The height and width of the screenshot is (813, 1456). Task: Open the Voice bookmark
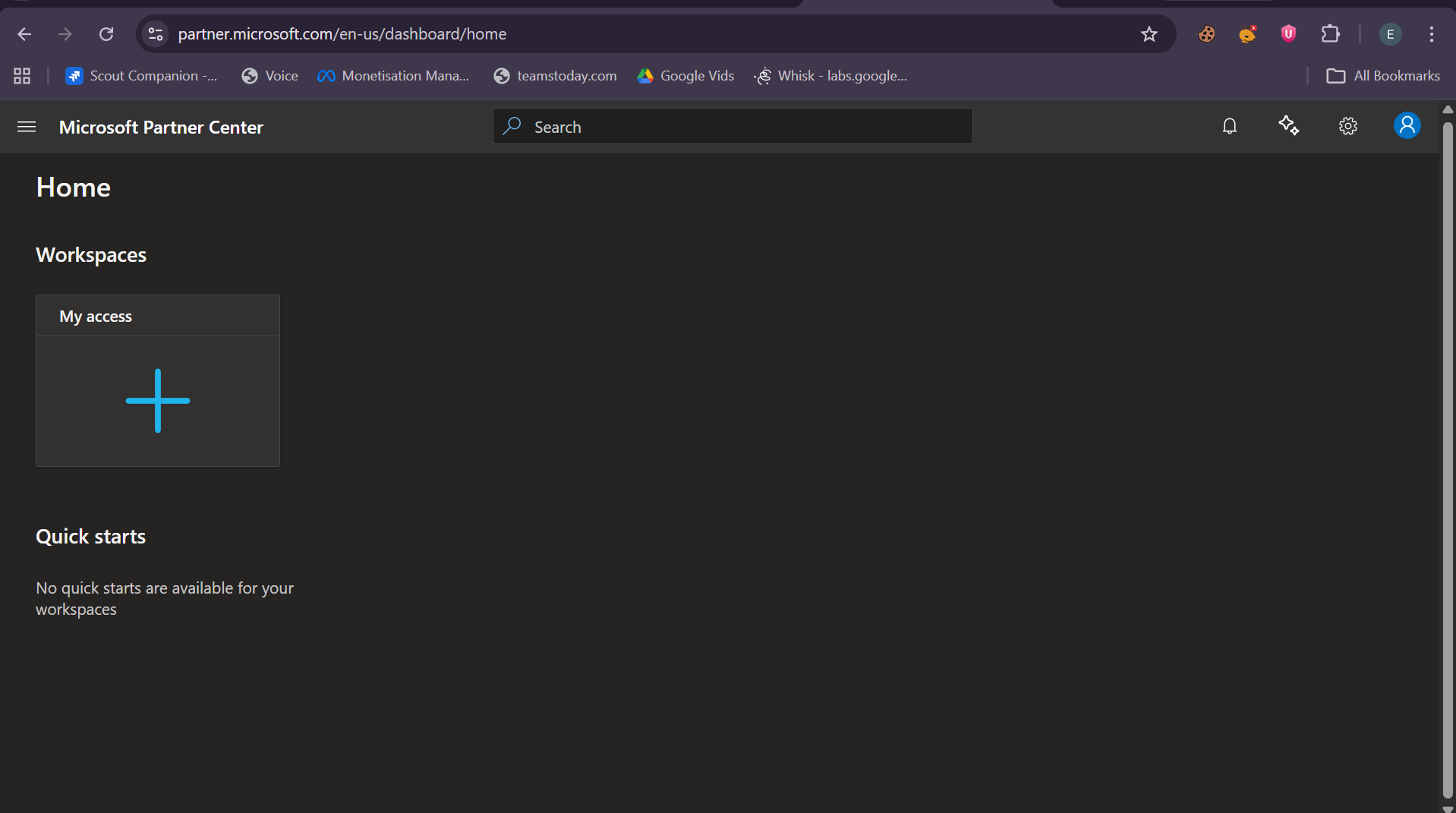coord(269,76)
